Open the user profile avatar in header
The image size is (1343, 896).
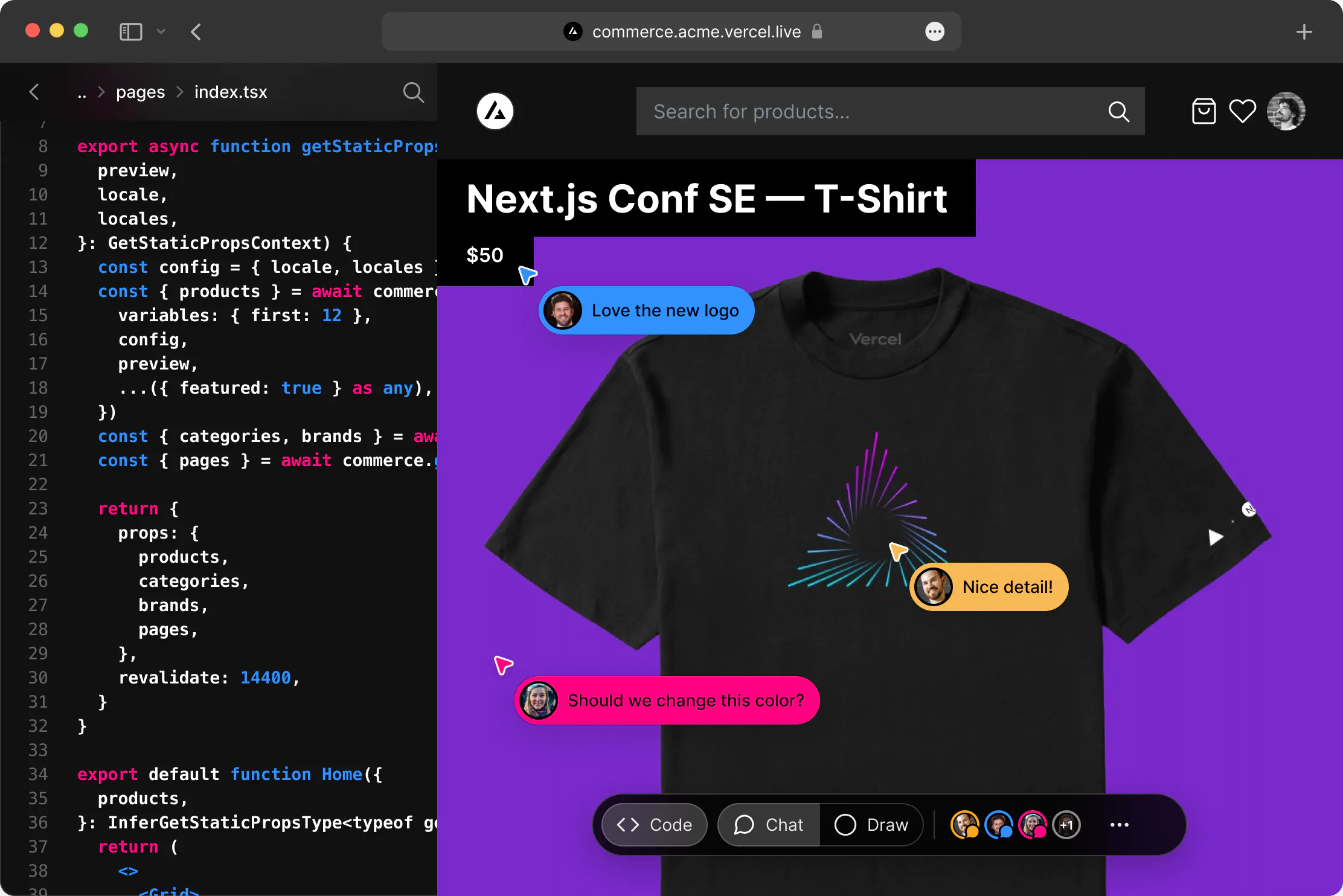1286,111
